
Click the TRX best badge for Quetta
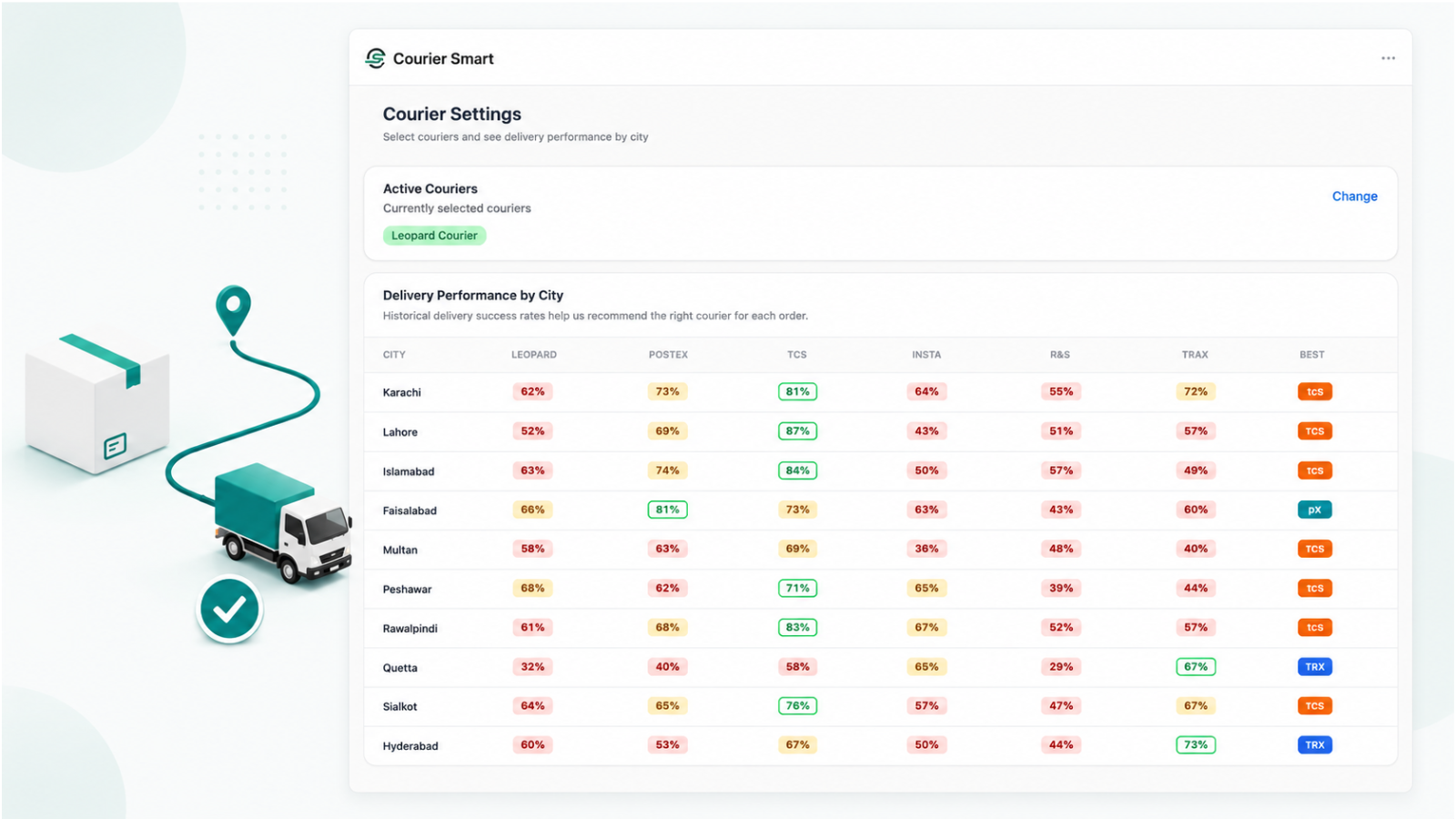tap(1314, 667)
